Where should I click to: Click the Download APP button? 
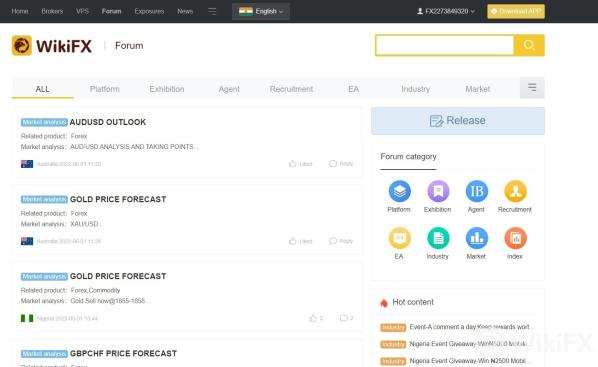click(516, 11)
